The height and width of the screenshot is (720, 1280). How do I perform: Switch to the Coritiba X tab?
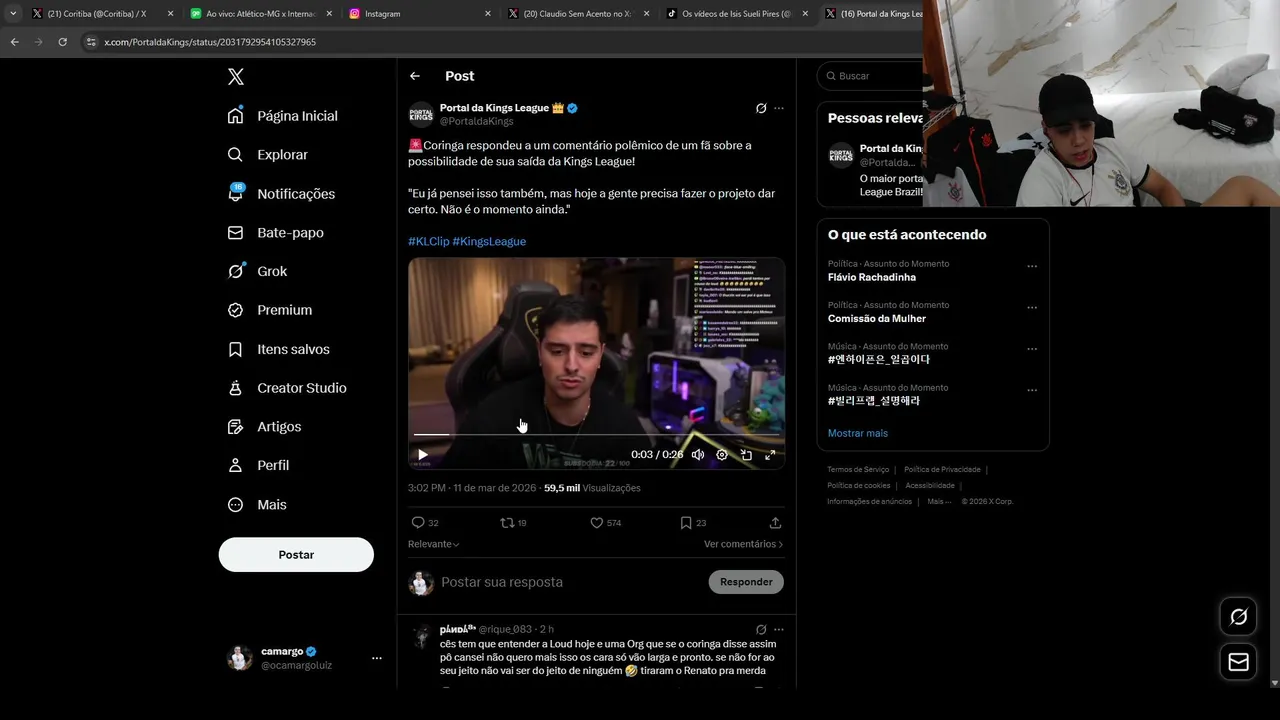[x=98, y=14]
